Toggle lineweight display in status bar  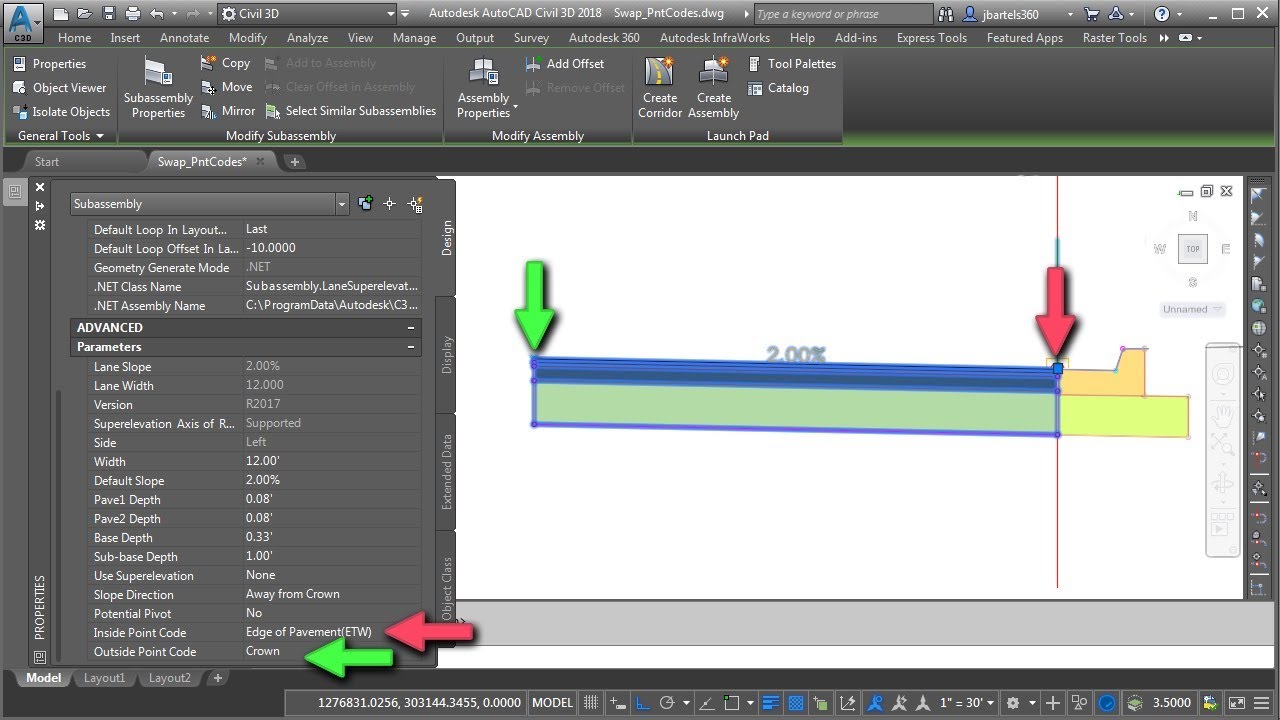(770, 703)
